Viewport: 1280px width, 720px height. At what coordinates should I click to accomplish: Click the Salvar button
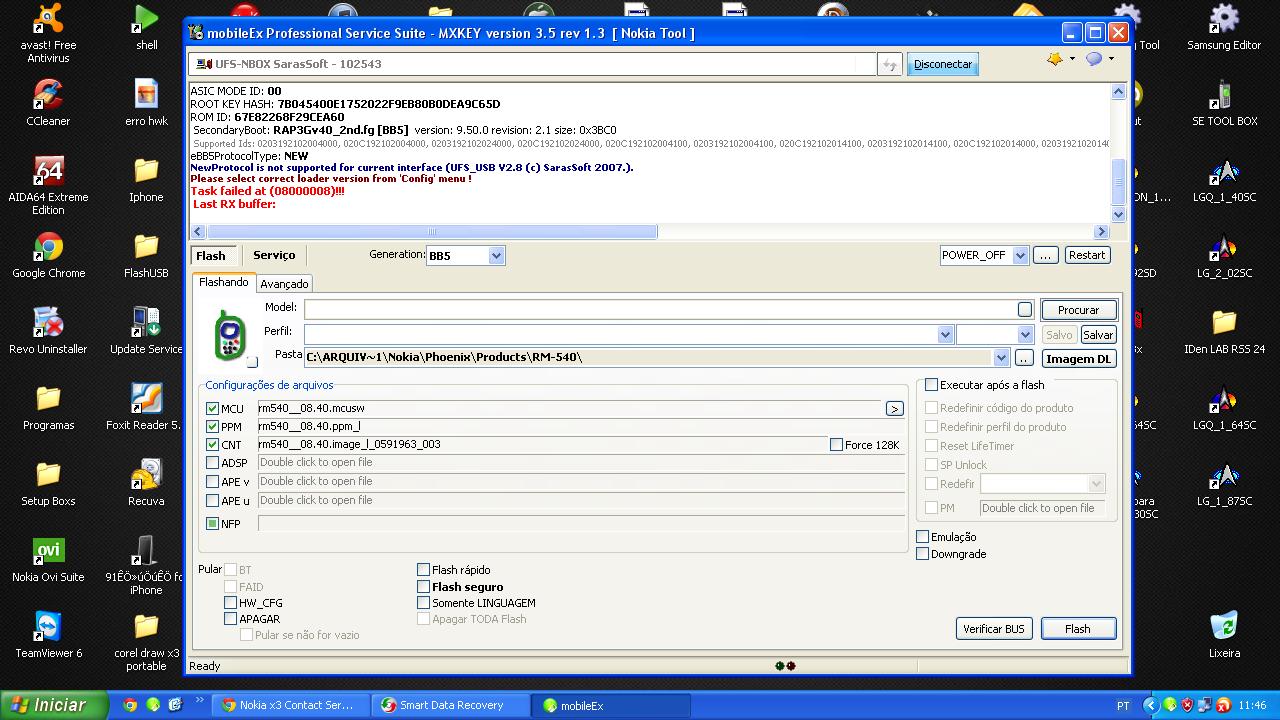(1097, 335)
